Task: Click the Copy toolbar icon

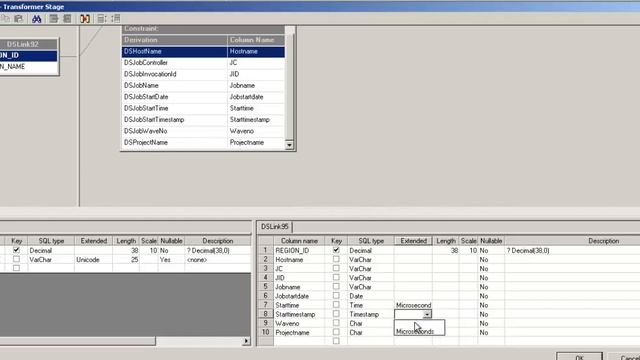Action: pyautogui.click(x=5, y=19)
